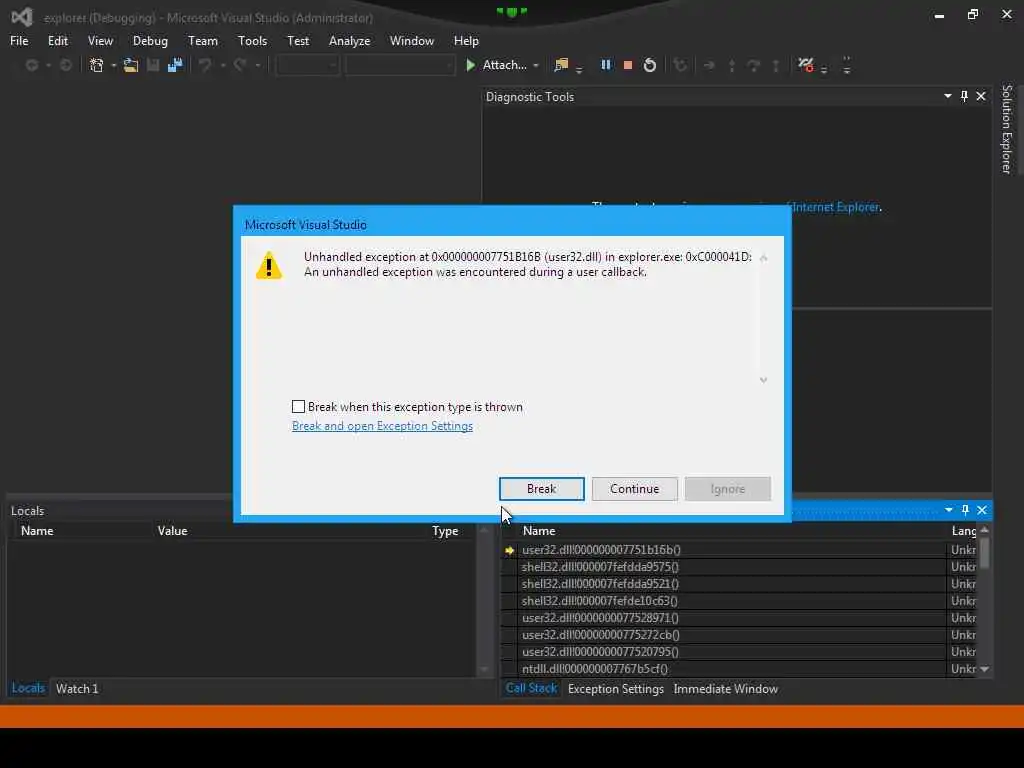
Task: Pin the Call Stack panel
Action: click(965, 510)
